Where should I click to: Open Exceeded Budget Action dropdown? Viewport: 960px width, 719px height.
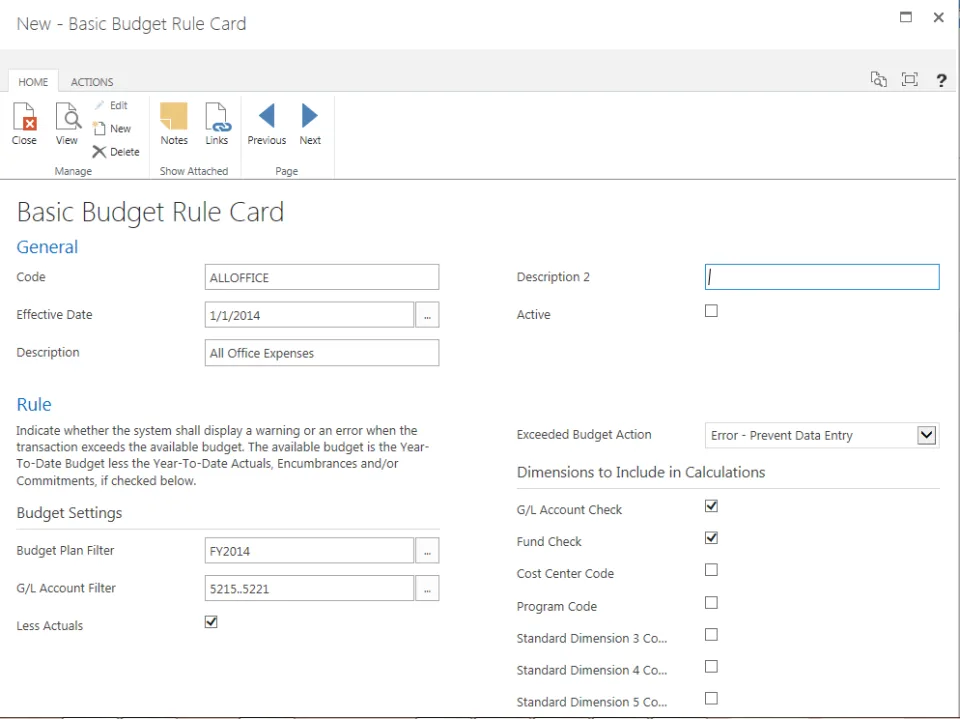coord(927,435)
